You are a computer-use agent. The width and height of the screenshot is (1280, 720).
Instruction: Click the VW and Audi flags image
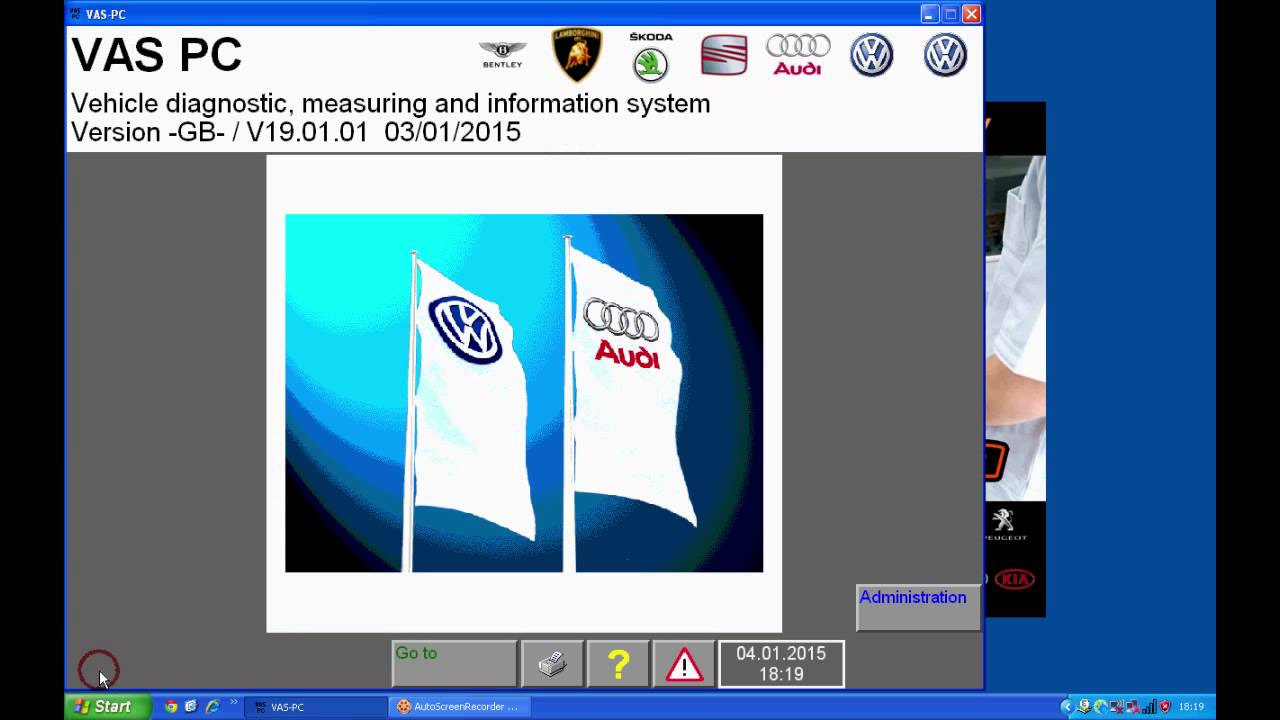(x=524, y=393)
